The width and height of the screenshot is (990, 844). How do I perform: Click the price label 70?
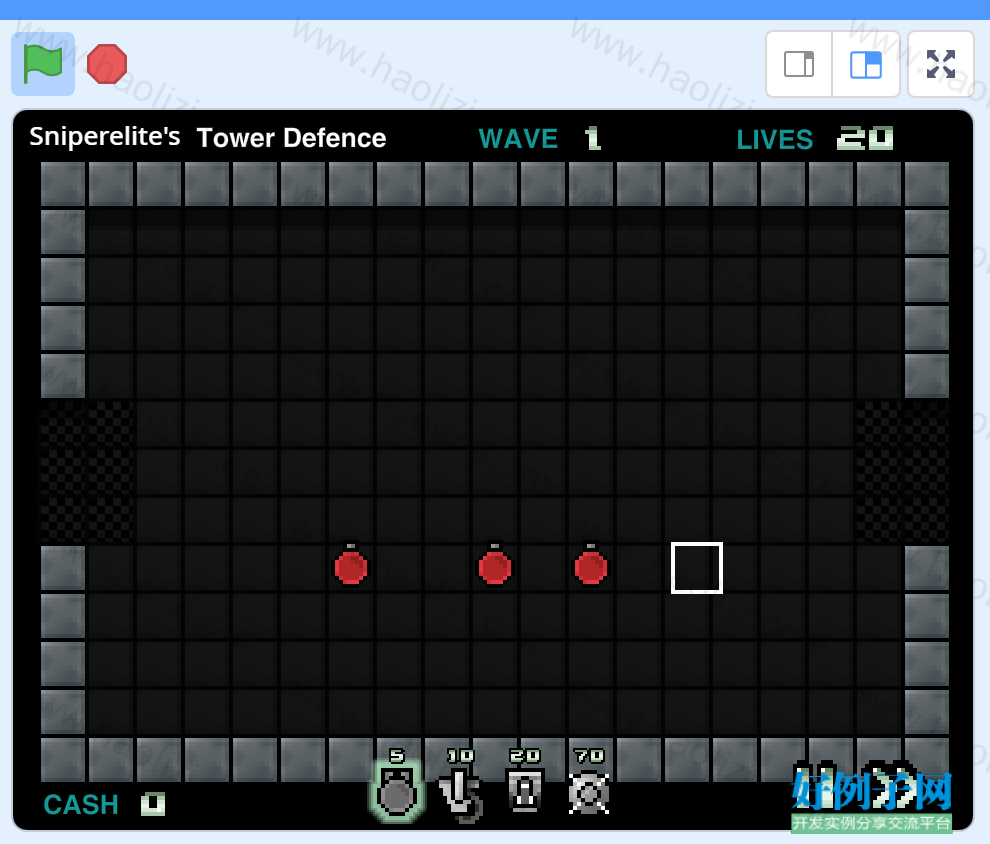[x=589, y=756]
